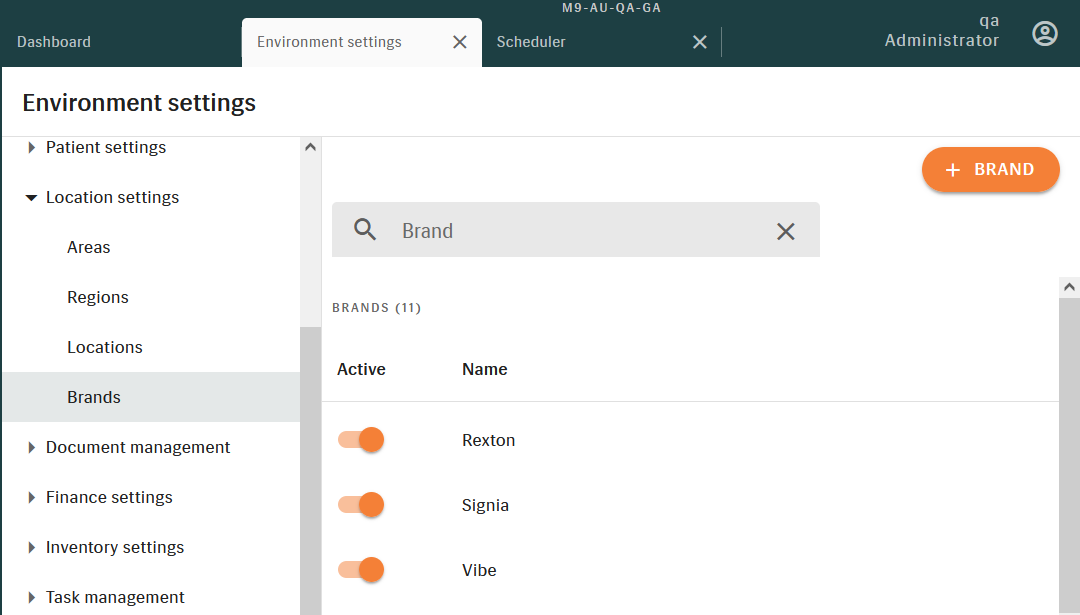
Task: Click the sidebar scroll up arrow
Action: pos(311,147)
